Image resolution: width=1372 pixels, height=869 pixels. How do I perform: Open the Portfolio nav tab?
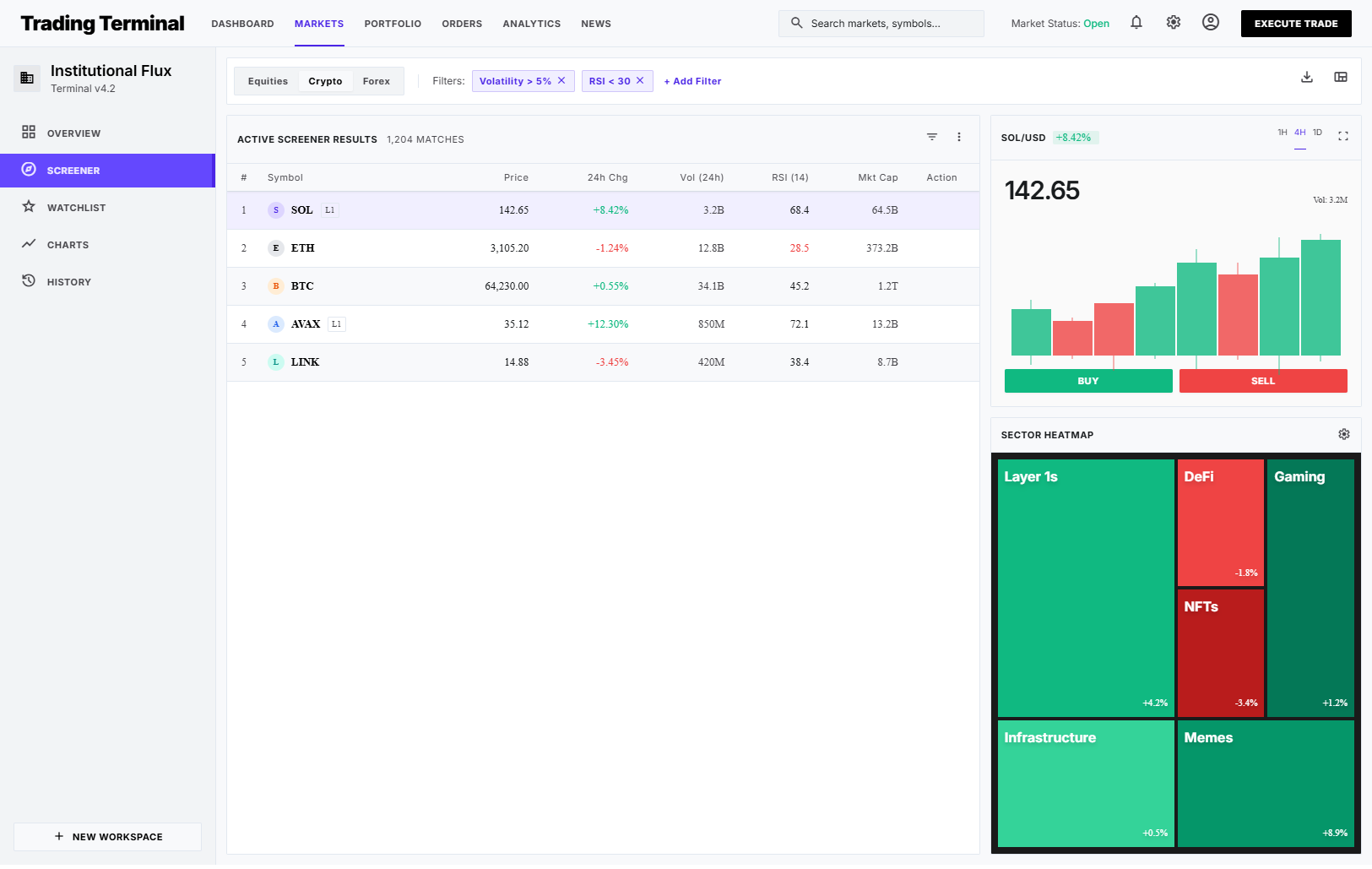[393, 24]
